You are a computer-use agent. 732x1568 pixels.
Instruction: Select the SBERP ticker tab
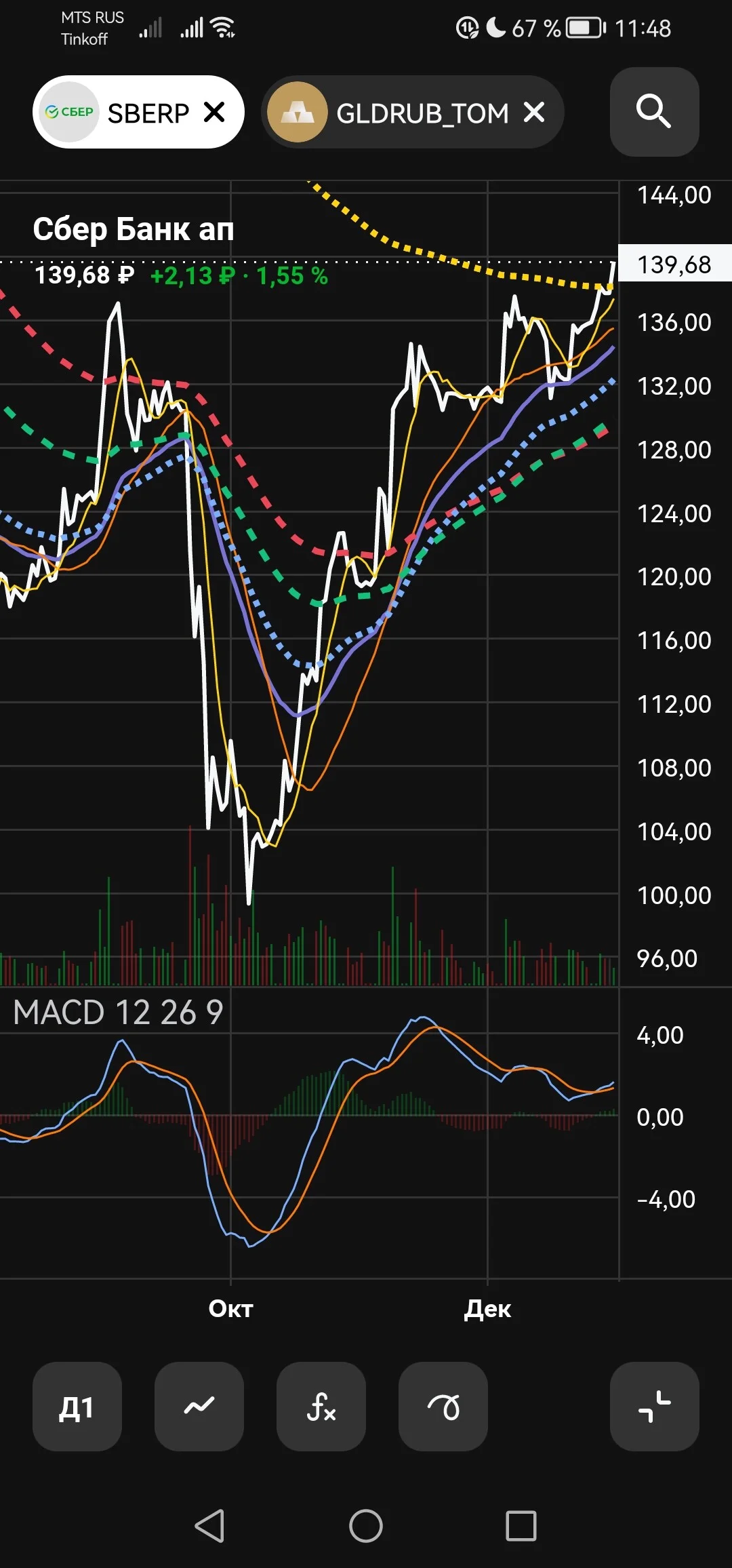138,112
